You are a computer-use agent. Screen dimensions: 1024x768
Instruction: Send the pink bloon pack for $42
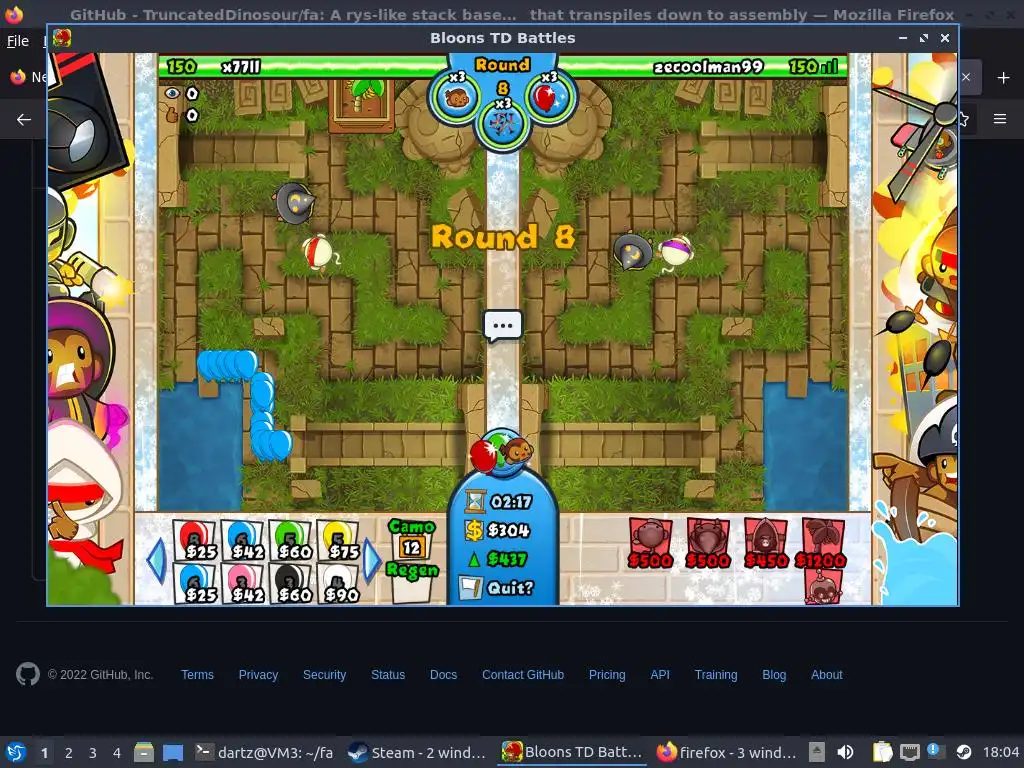pos(242,583)
